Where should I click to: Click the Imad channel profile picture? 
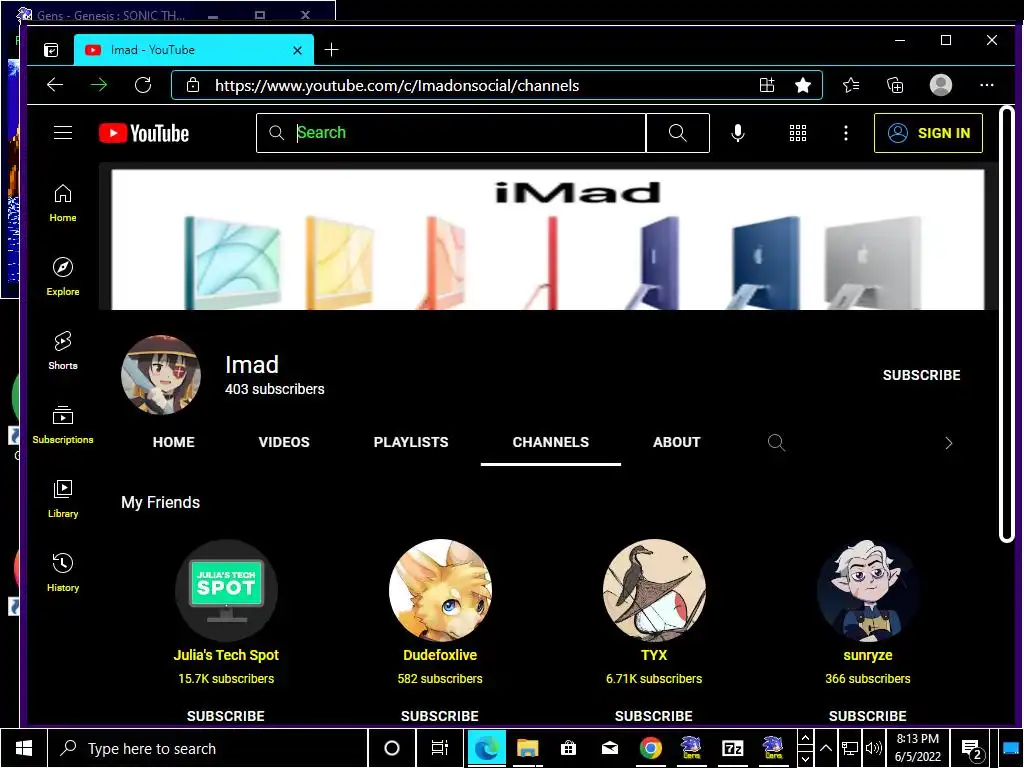tap(161, 375)
